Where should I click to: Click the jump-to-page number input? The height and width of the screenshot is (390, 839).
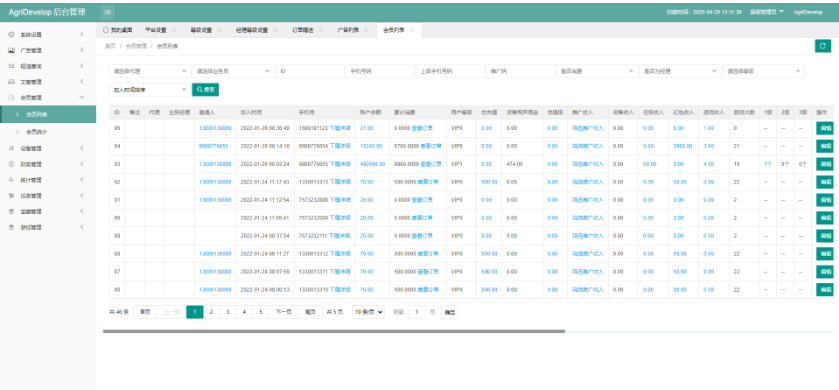[417, 312]
